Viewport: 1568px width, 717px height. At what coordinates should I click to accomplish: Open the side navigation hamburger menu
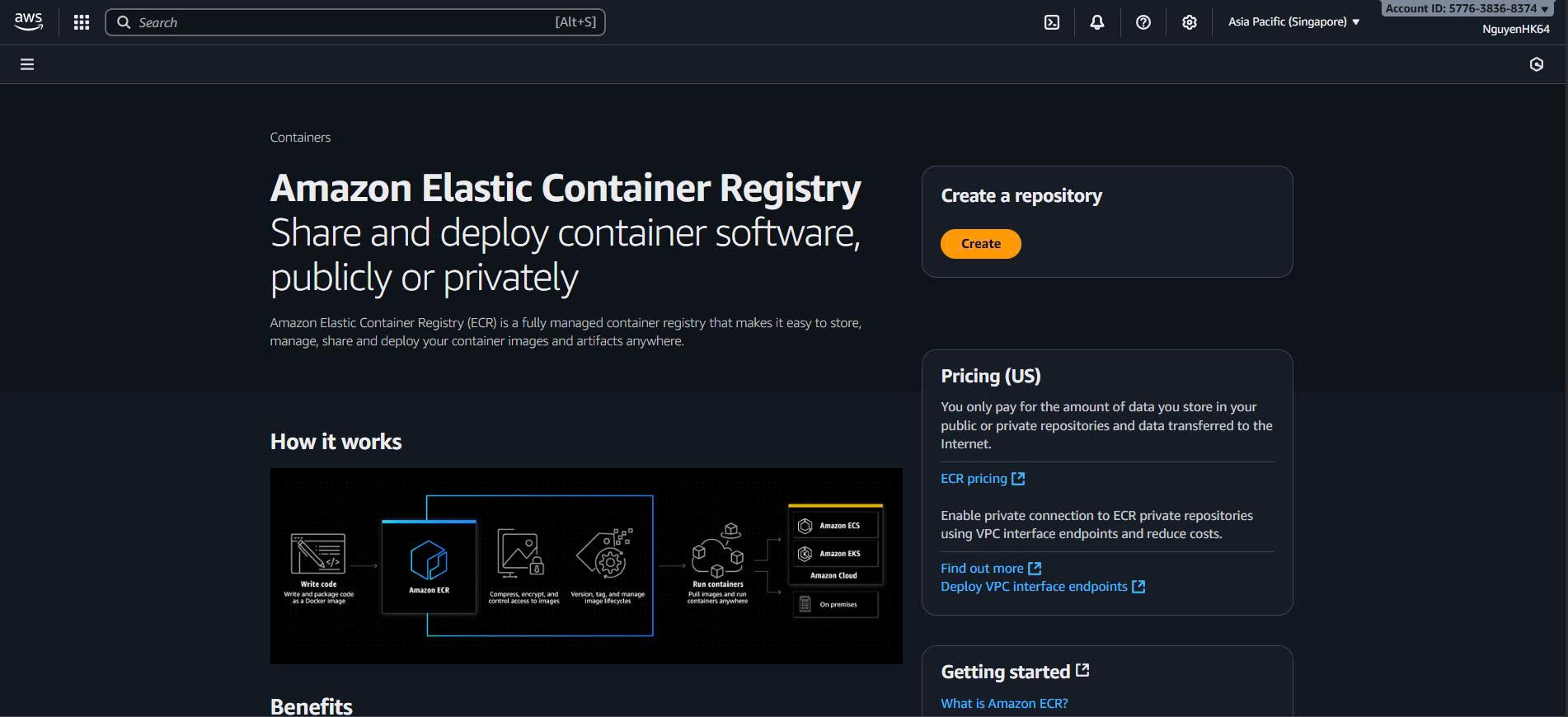[27, 64]
